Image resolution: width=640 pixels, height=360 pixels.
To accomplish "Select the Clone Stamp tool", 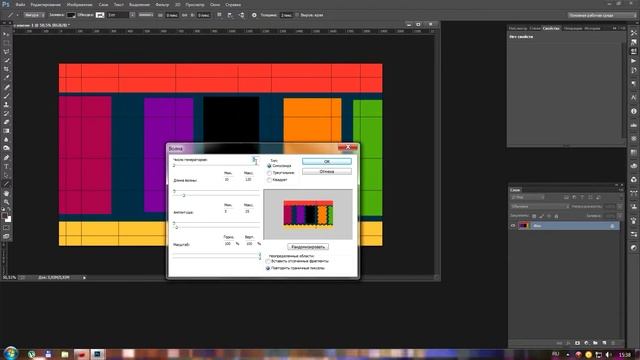I will [6, 104].
